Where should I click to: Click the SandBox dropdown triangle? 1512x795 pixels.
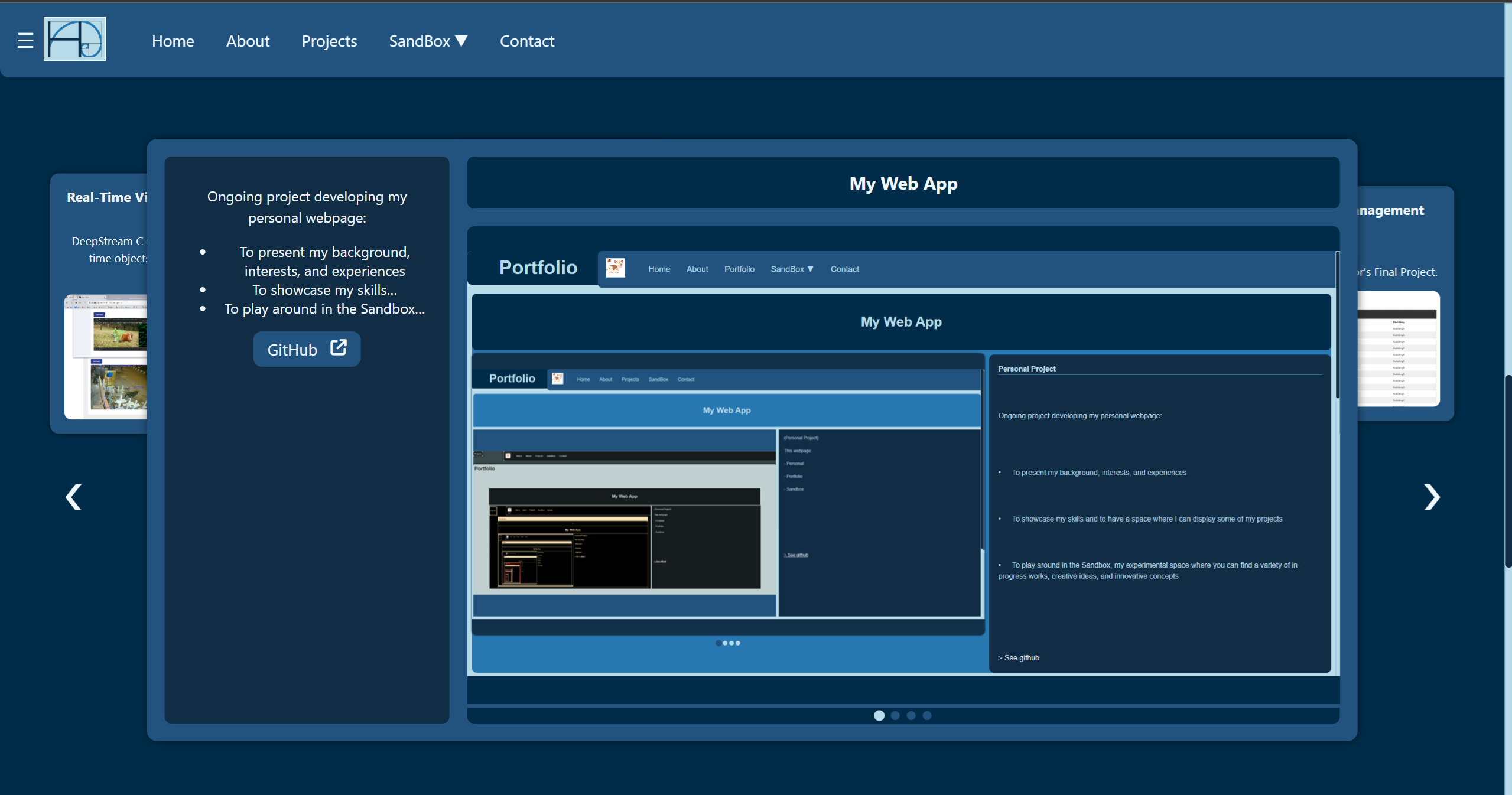pyautogui.click(x=461, y=41)
